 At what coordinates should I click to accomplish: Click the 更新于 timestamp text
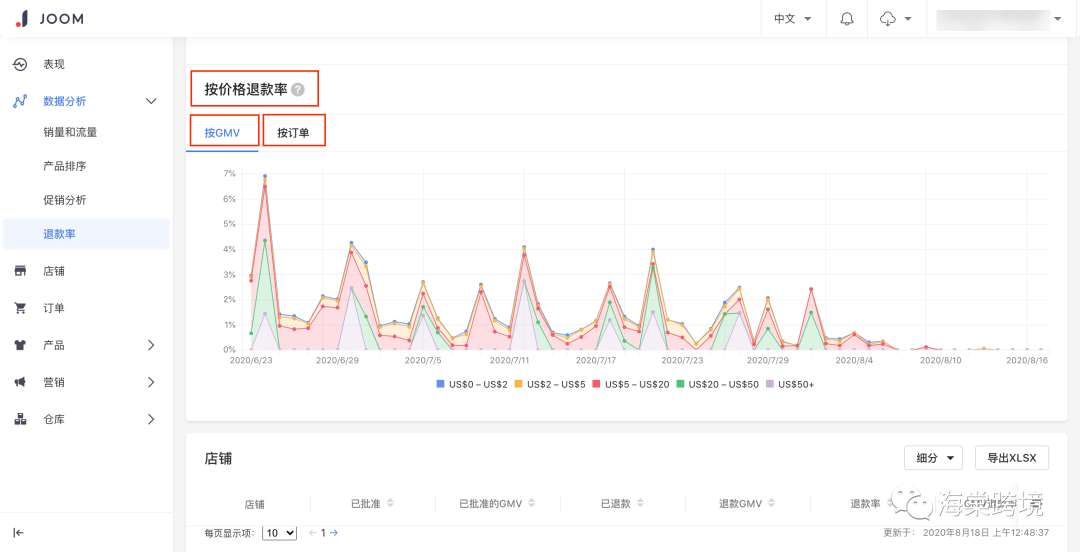point(966,533)
